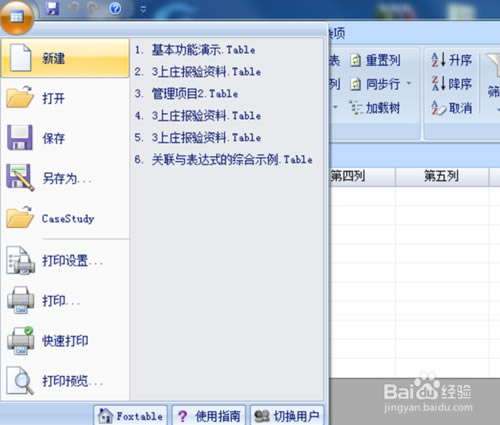Click the save icon in quick access toolbar

click(x=52, y=8)
